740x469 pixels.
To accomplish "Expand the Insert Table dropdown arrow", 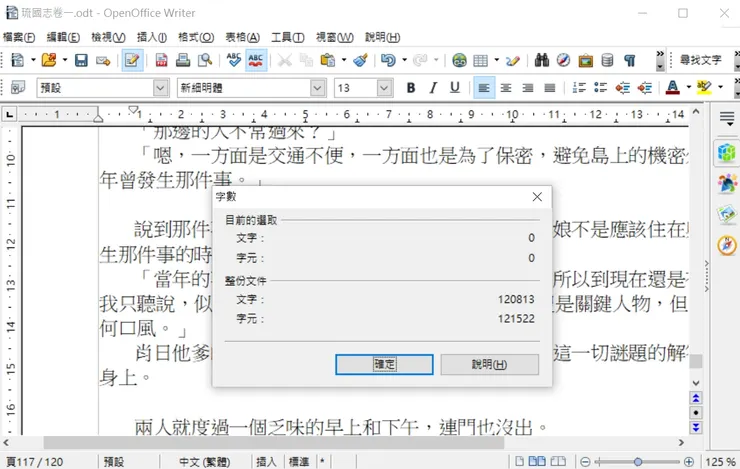I will pos(496,60).
